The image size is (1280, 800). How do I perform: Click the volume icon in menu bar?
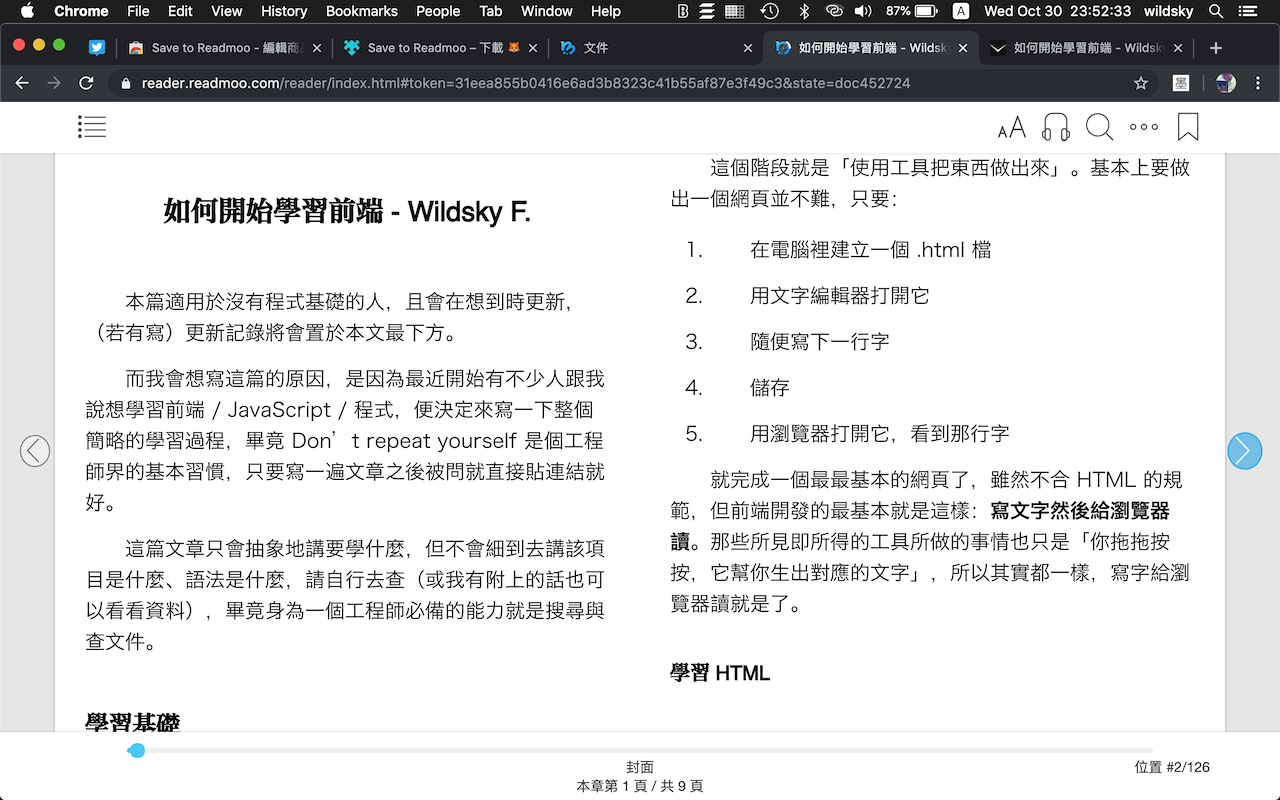click(x=864, y=11)
